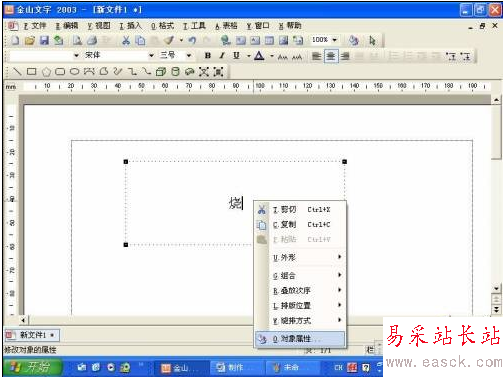Open the 宋体 font dropdown
This screenshot has height=377, width=503.
151,55
